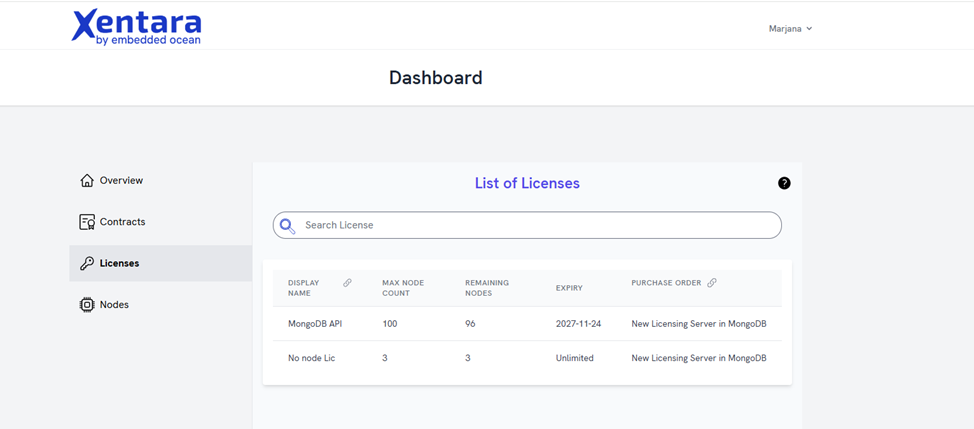Click the Expiry column header
974x429 pixels.
[569, 288]
